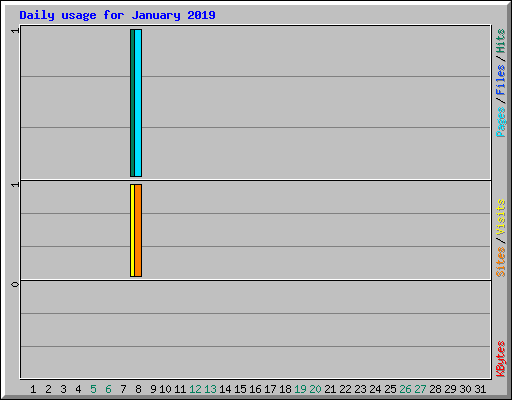Click green weekend day 6 label
The image size is (512, 400).
(x=108, y=389)
